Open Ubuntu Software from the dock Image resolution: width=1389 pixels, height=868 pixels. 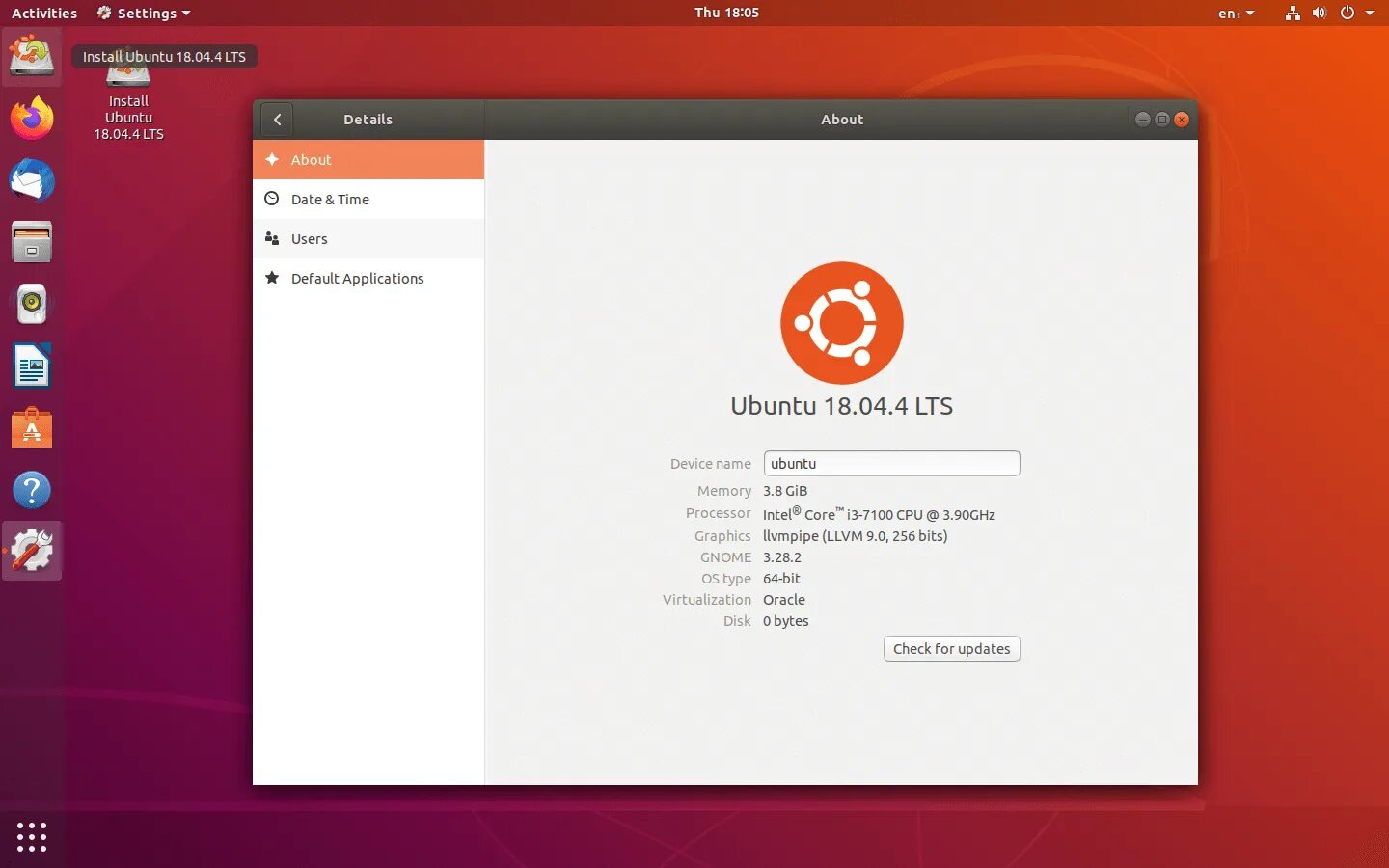click(32, 428)
